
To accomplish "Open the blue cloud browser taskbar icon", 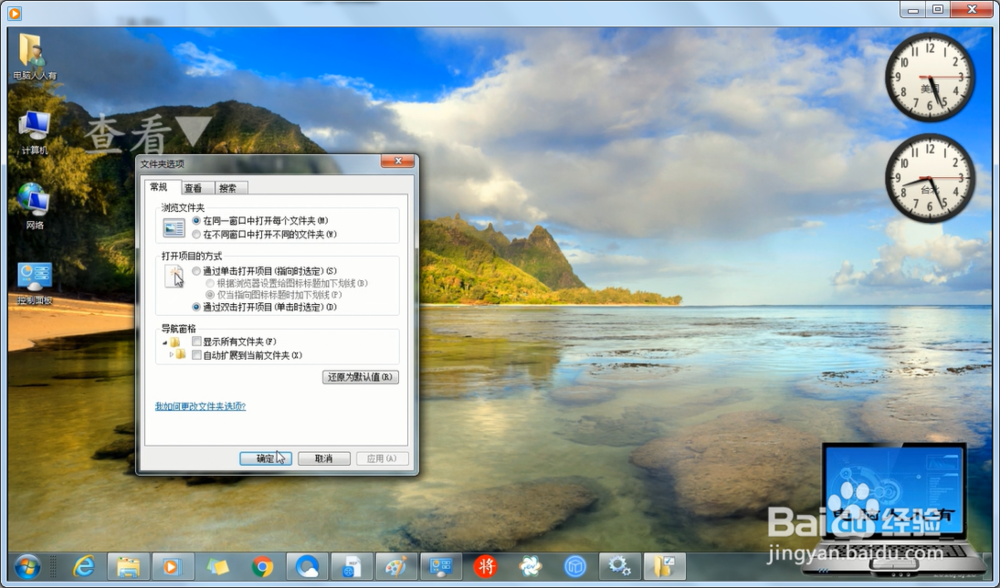I will pyautogui.click(x=307, y=566).
